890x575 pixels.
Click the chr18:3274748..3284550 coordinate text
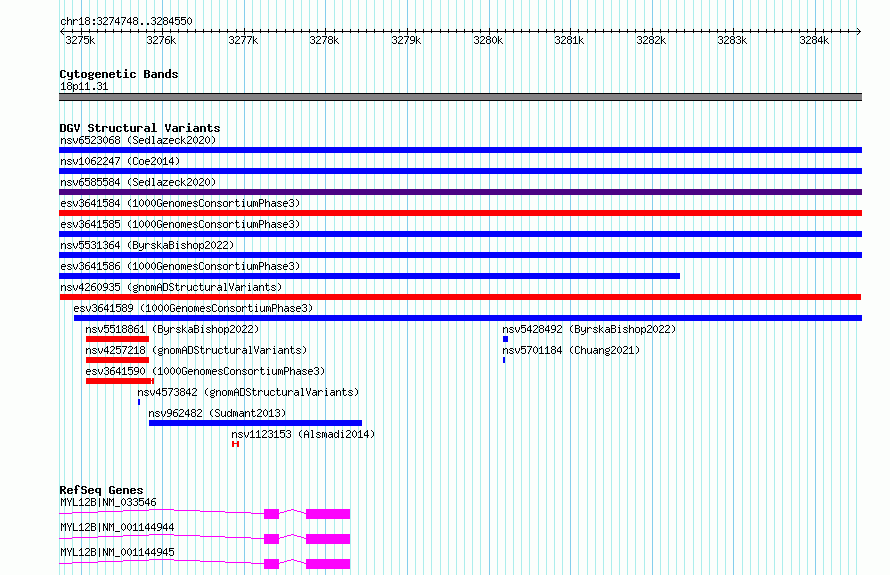tap(126, 21)
